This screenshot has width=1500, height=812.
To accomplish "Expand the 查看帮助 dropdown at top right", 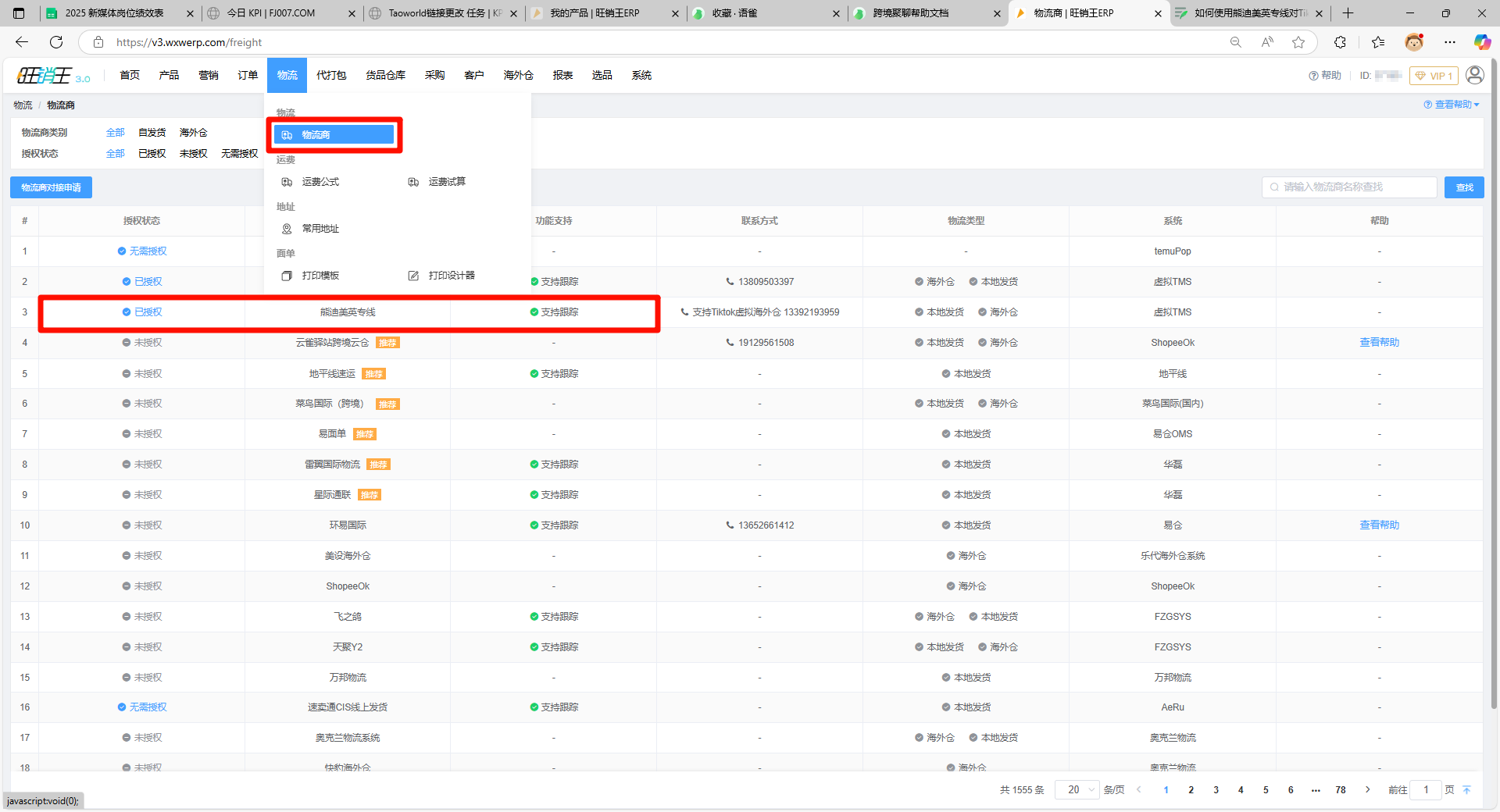I will (x=1452, y=105).
